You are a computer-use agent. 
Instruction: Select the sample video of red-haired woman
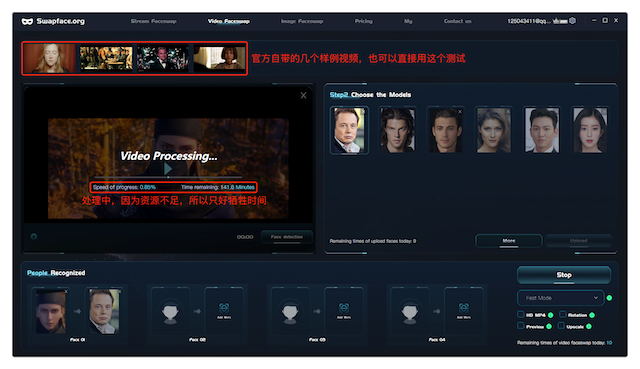pyautogui.click(x=50, y=58)
